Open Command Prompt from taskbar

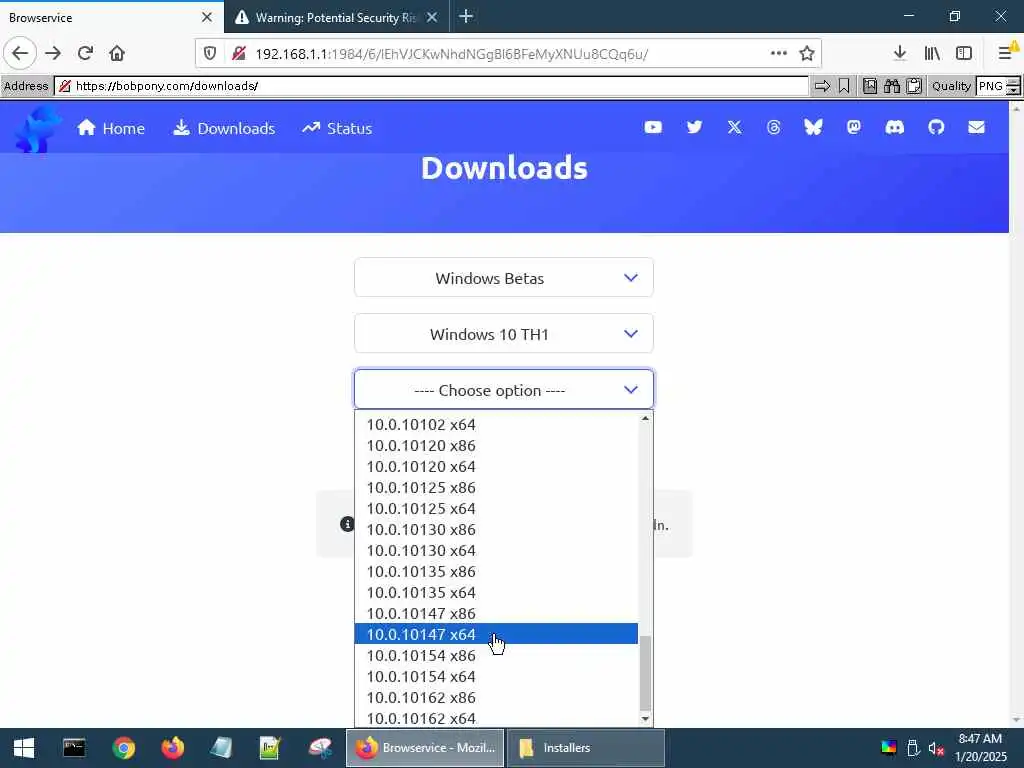pos(74,748)
